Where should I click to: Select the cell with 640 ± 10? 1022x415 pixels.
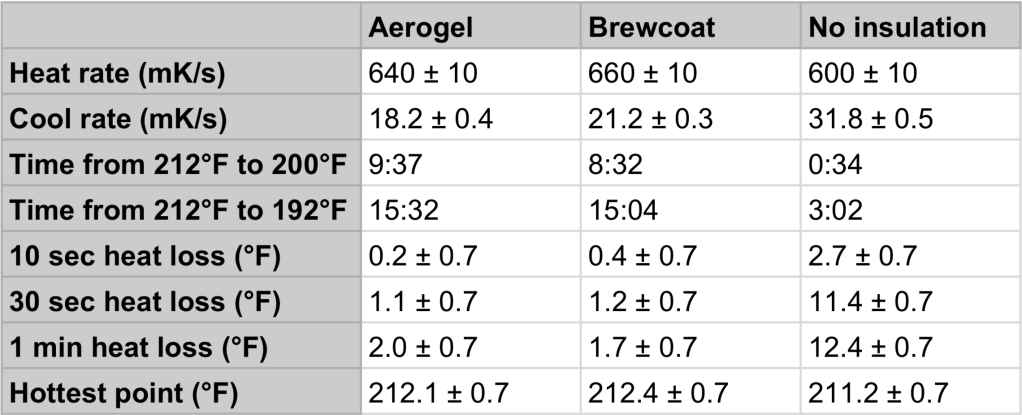[x=422, y=73]
